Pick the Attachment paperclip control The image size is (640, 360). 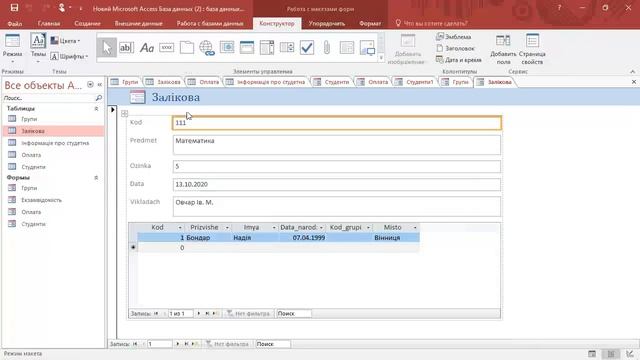327,48
